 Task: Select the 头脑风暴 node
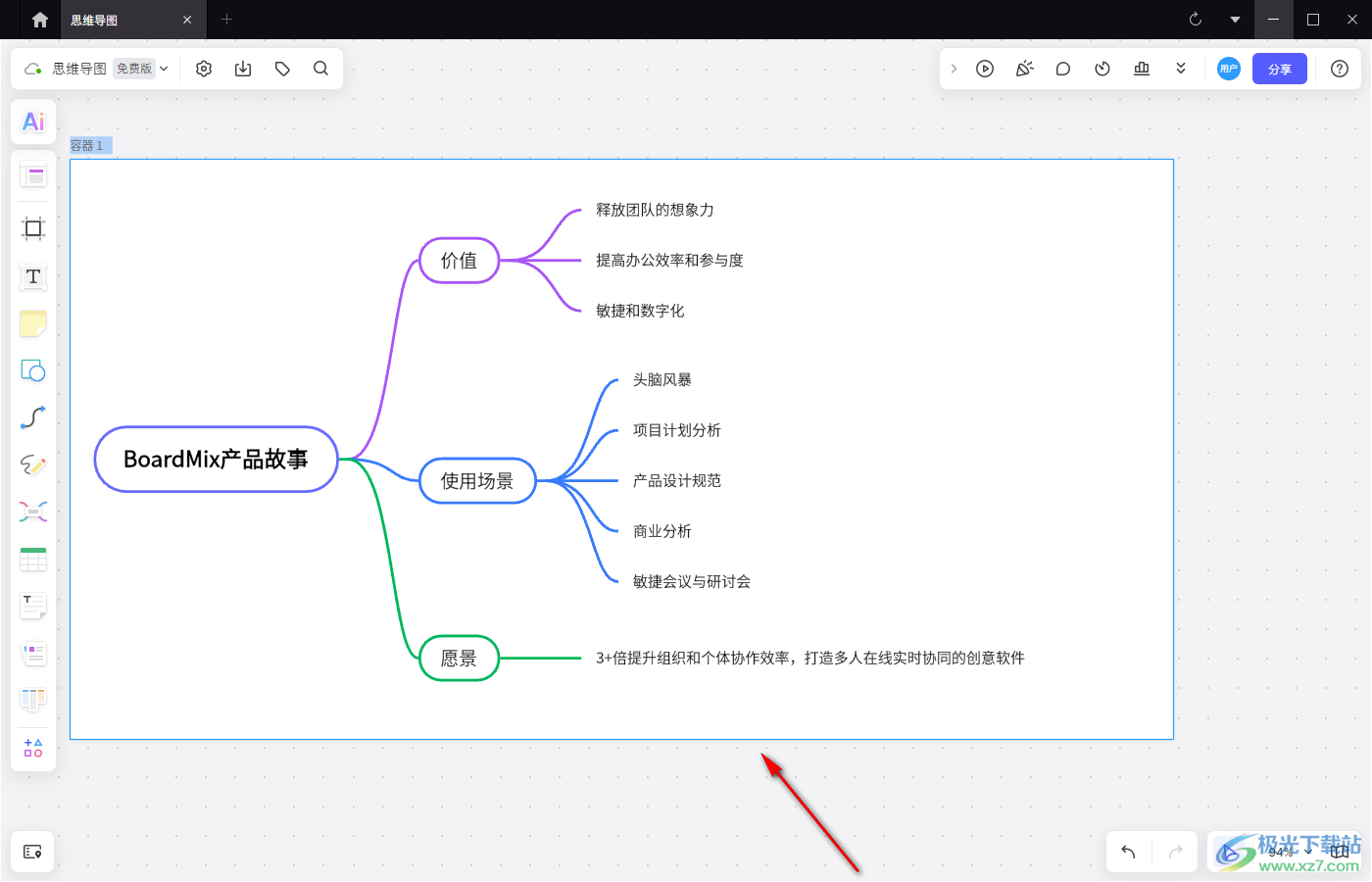point(662,379)
